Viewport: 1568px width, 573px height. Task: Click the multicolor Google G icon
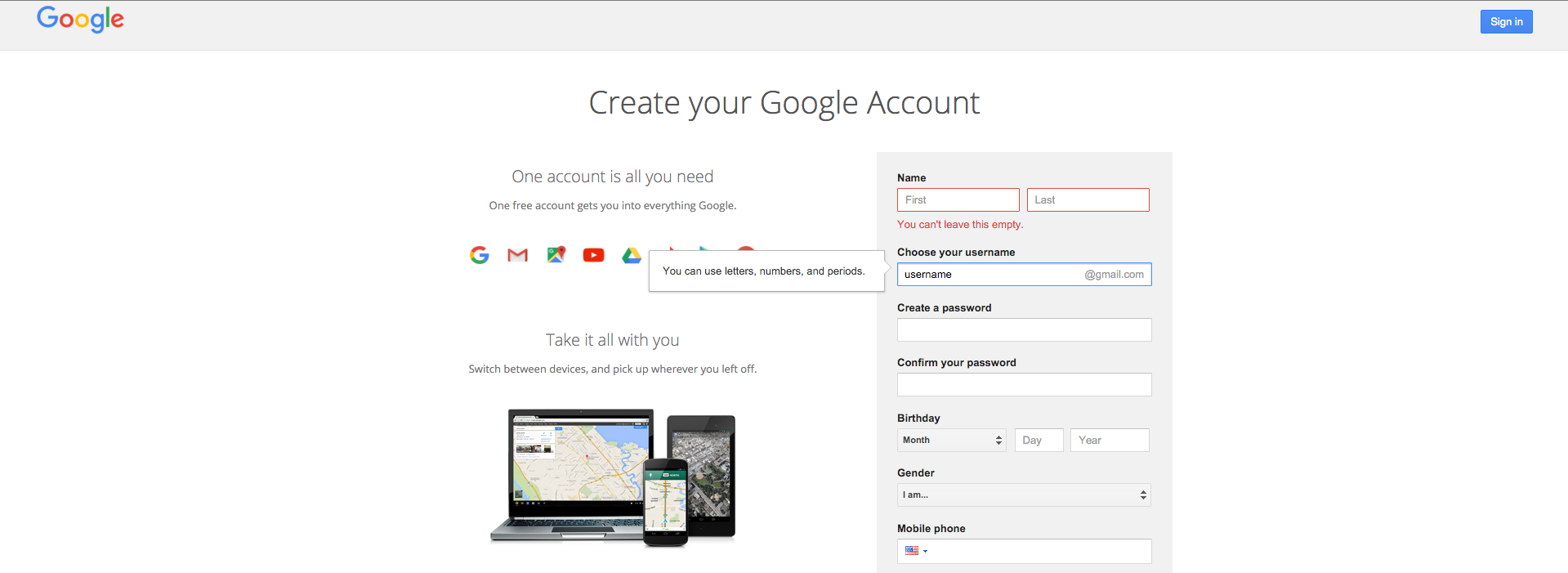pyautogui.click(x=480, y=255)
